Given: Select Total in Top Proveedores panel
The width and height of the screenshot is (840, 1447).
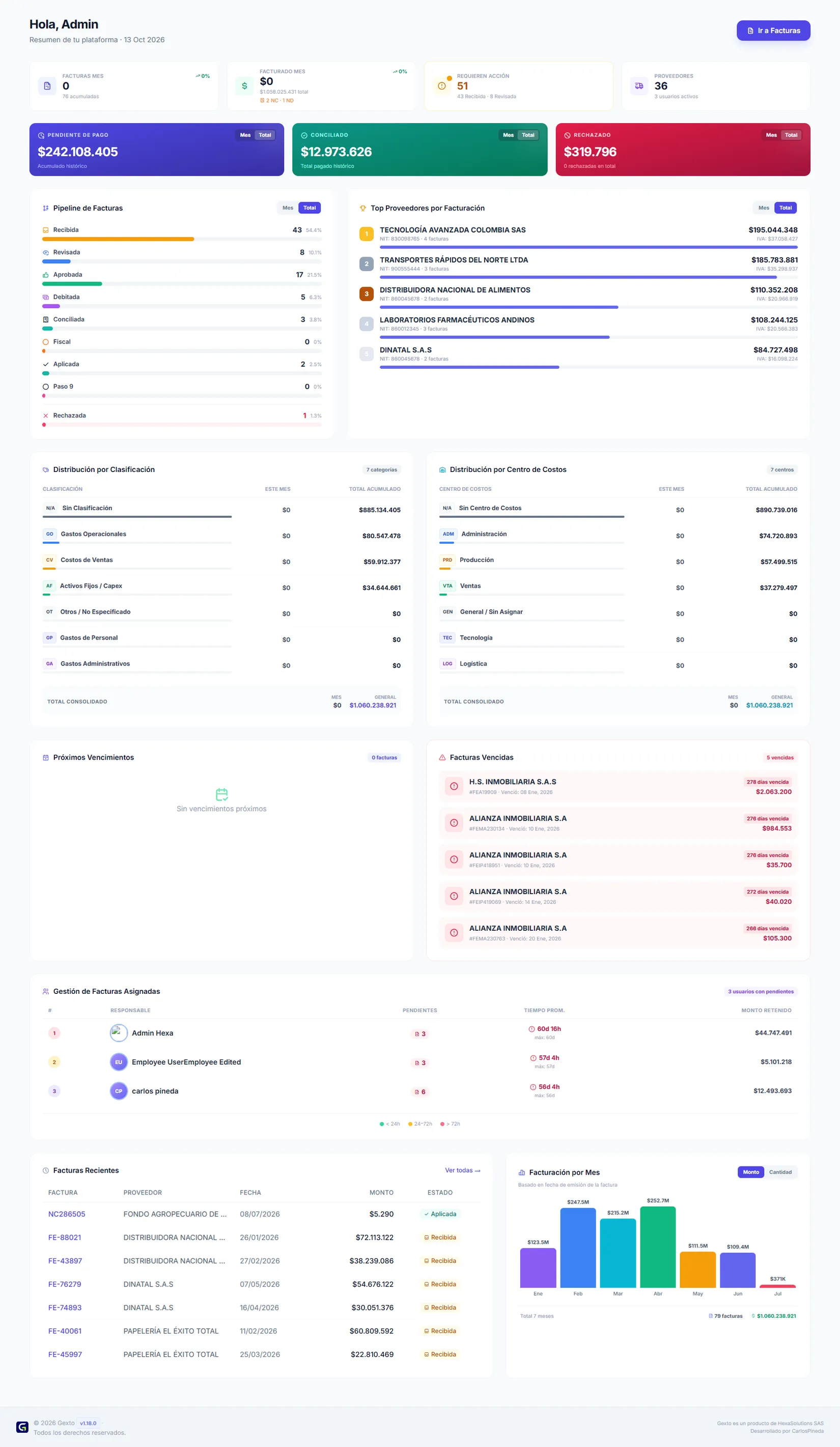Looking at the screenshot, I should (x=786, y=208).
